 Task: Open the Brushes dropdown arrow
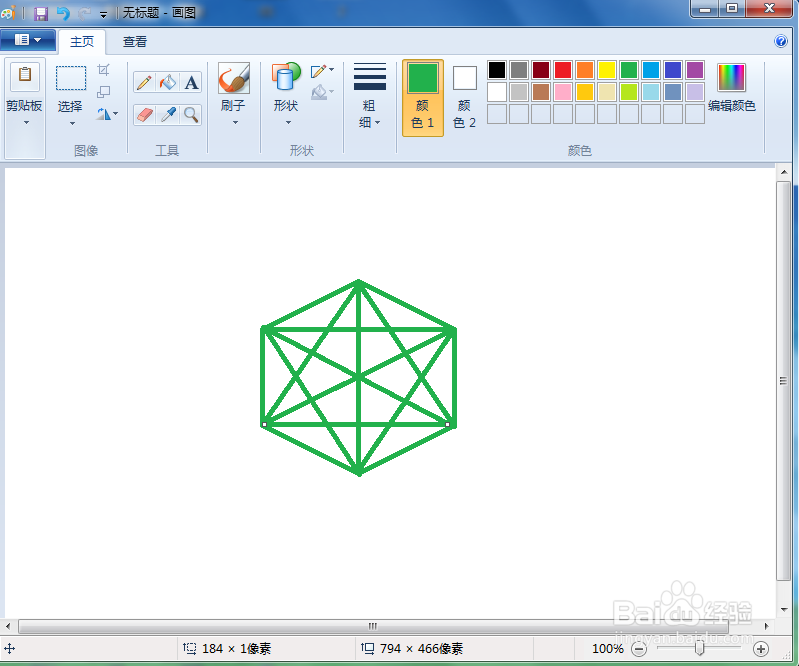[235, 122]
